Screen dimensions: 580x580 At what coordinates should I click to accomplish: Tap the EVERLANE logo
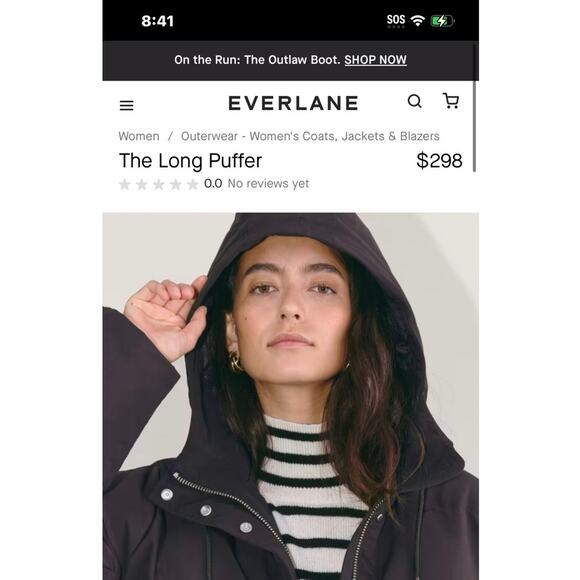[293, 103]
